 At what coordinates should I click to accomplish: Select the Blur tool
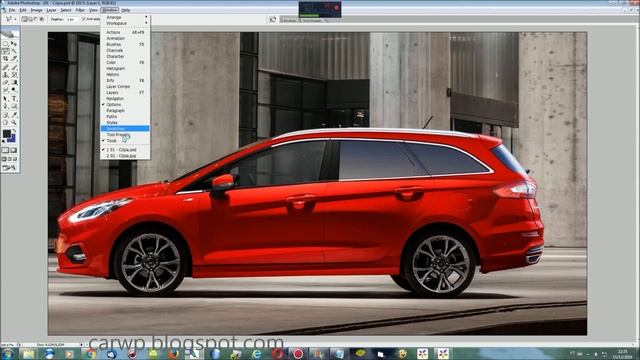[x=5, y=90]
